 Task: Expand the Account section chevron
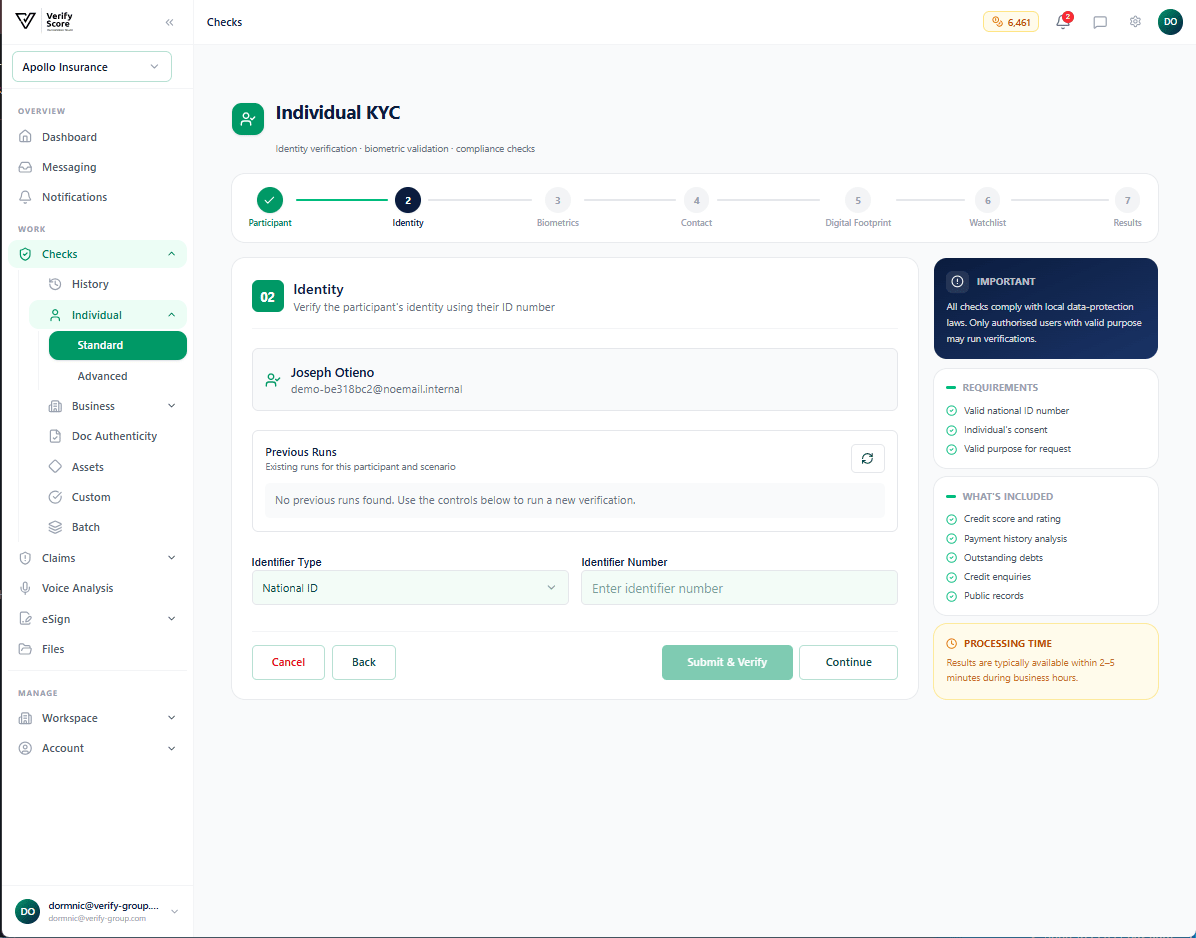coord(172,748)
